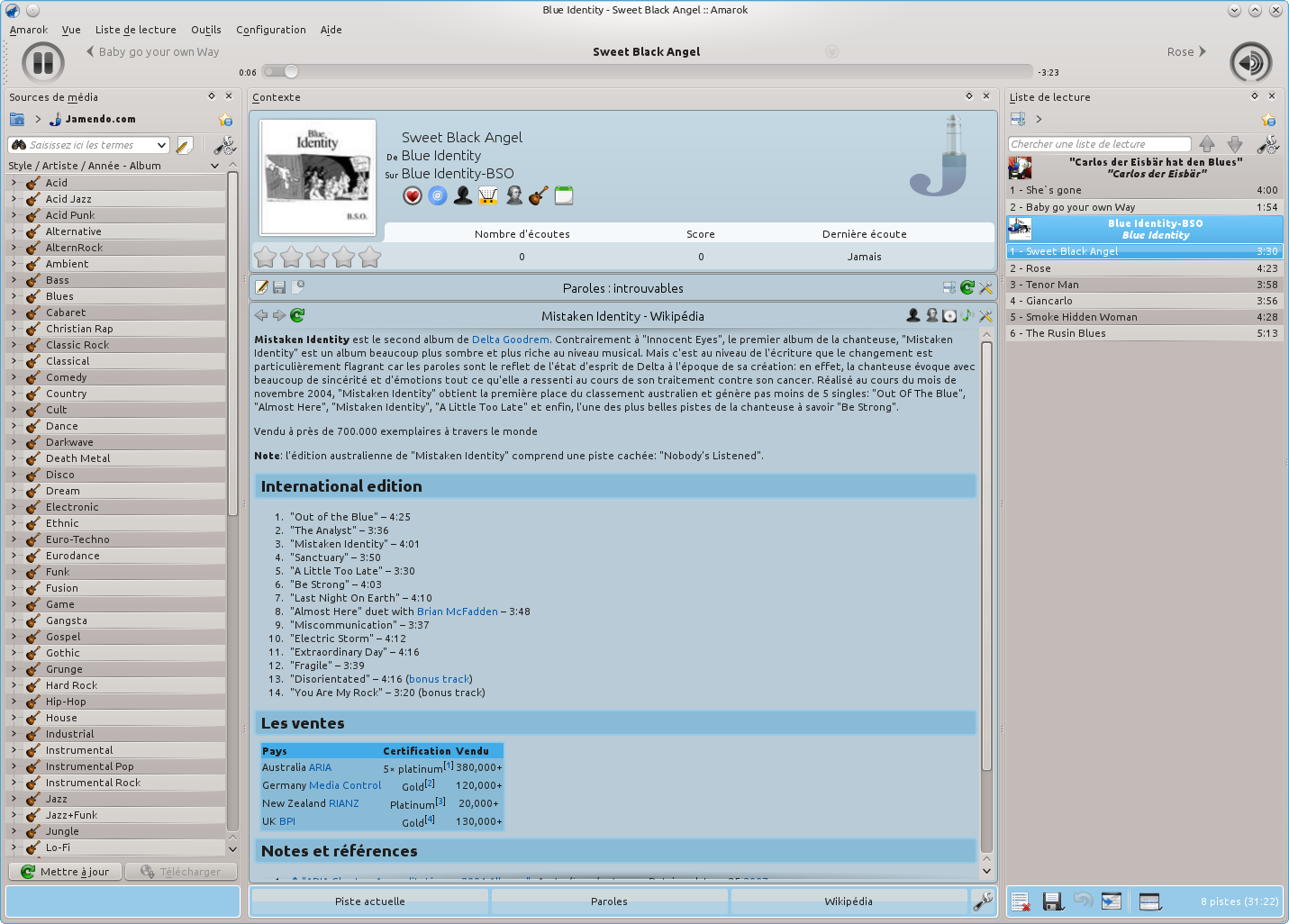
Task: Click the track seek slider handle
Action: 291,71
